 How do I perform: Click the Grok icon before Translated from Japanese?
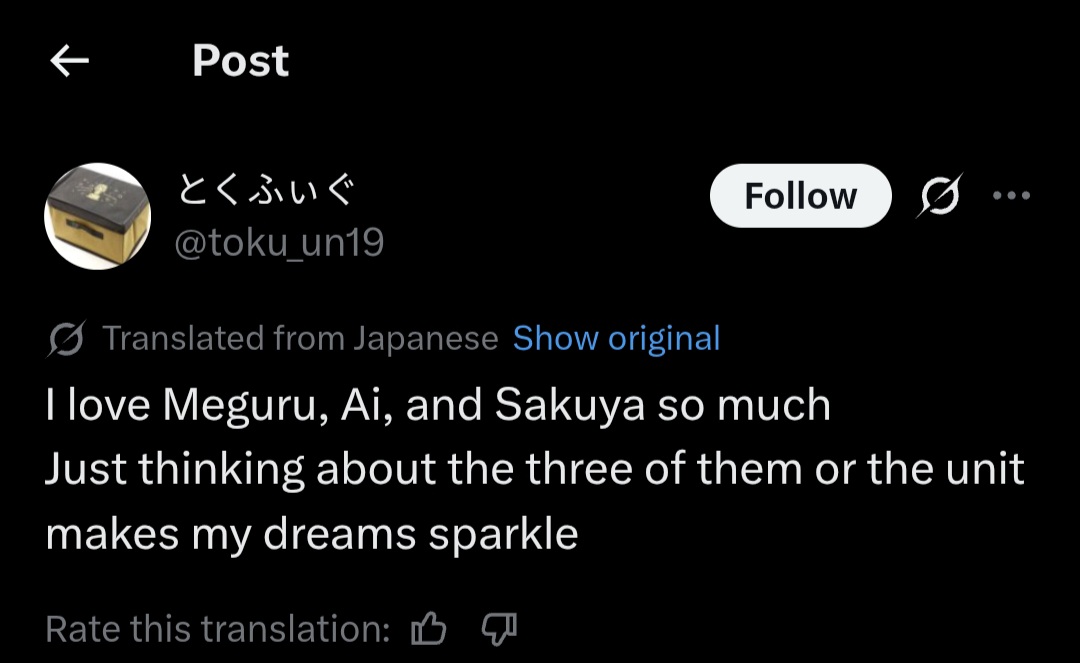[x=67, y=339]
